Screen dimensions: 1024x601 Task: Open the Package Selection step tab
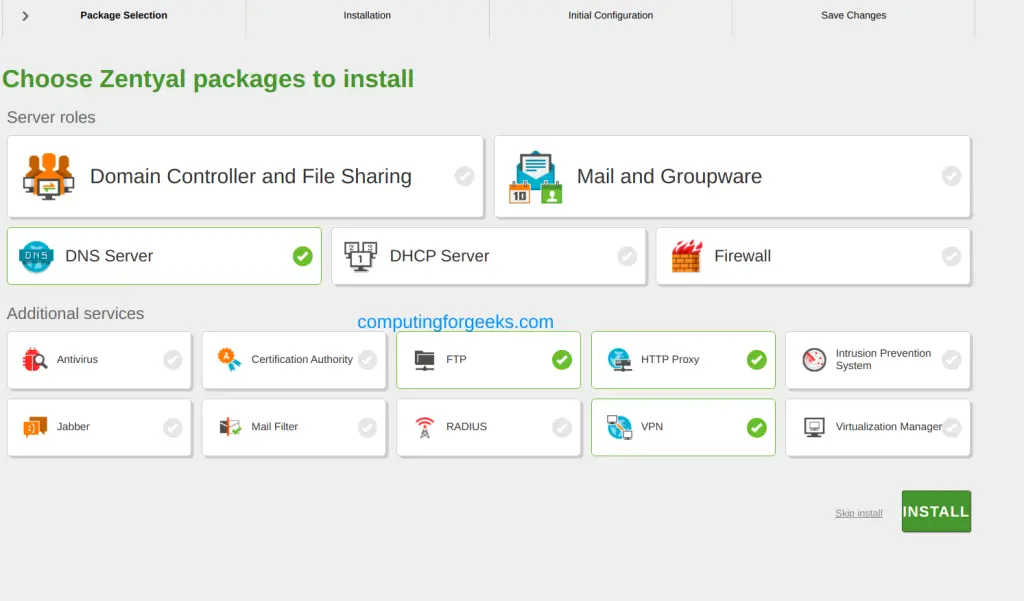point(123,15)
